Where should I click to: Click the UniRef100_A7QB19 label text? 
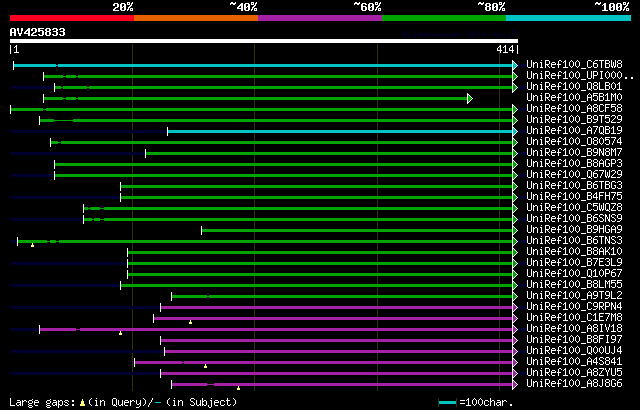574,131
